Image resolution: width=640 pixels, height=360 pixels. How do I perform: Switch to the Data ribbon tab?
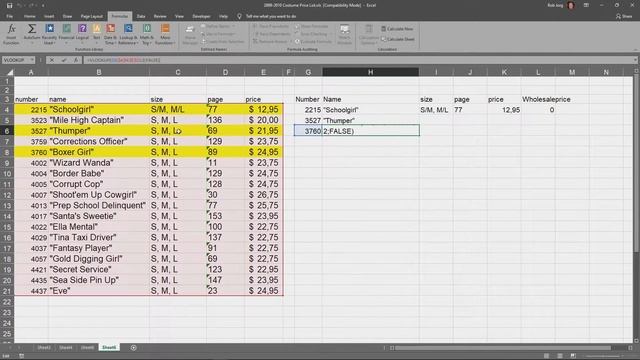point(141,16)
